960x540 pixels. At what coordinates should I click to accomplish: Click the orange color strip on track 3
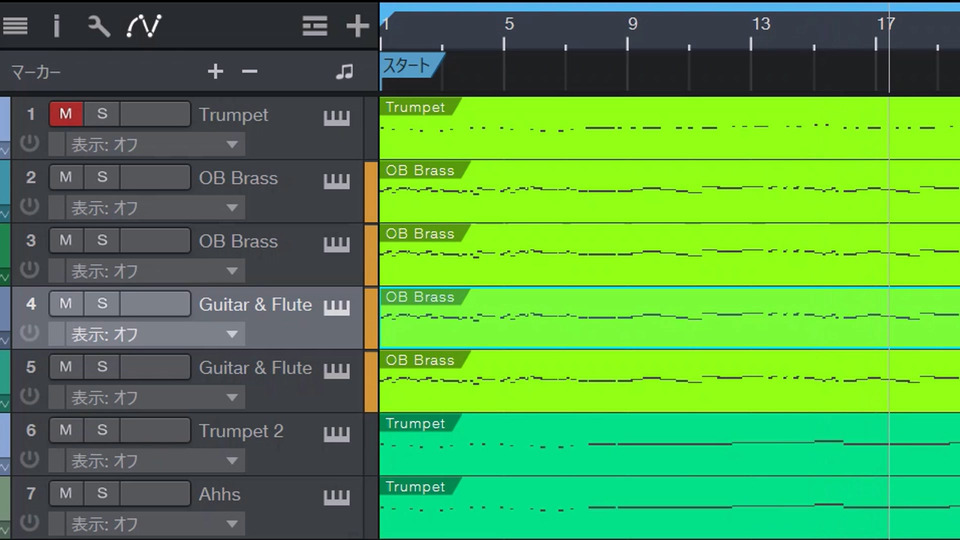(x=371, y=255)
